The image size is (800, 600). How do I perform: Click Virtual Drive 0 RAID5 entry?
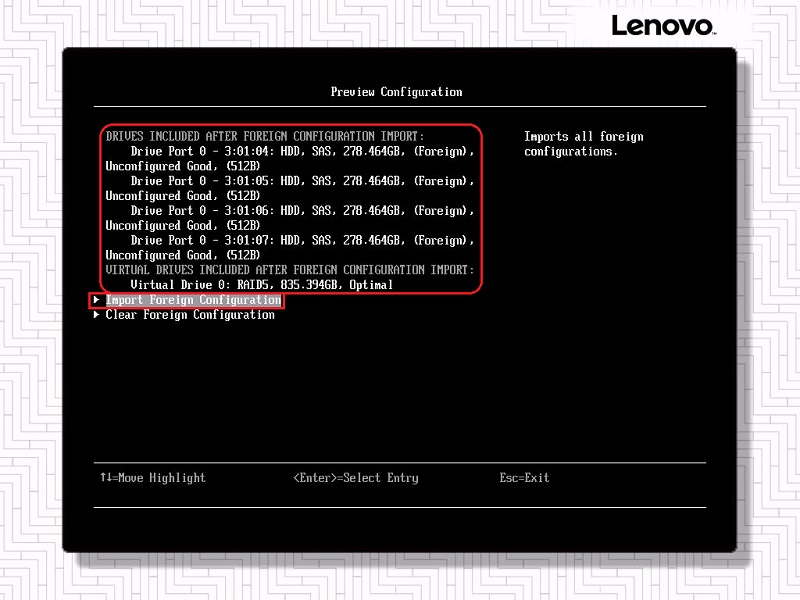coord(262,285)
